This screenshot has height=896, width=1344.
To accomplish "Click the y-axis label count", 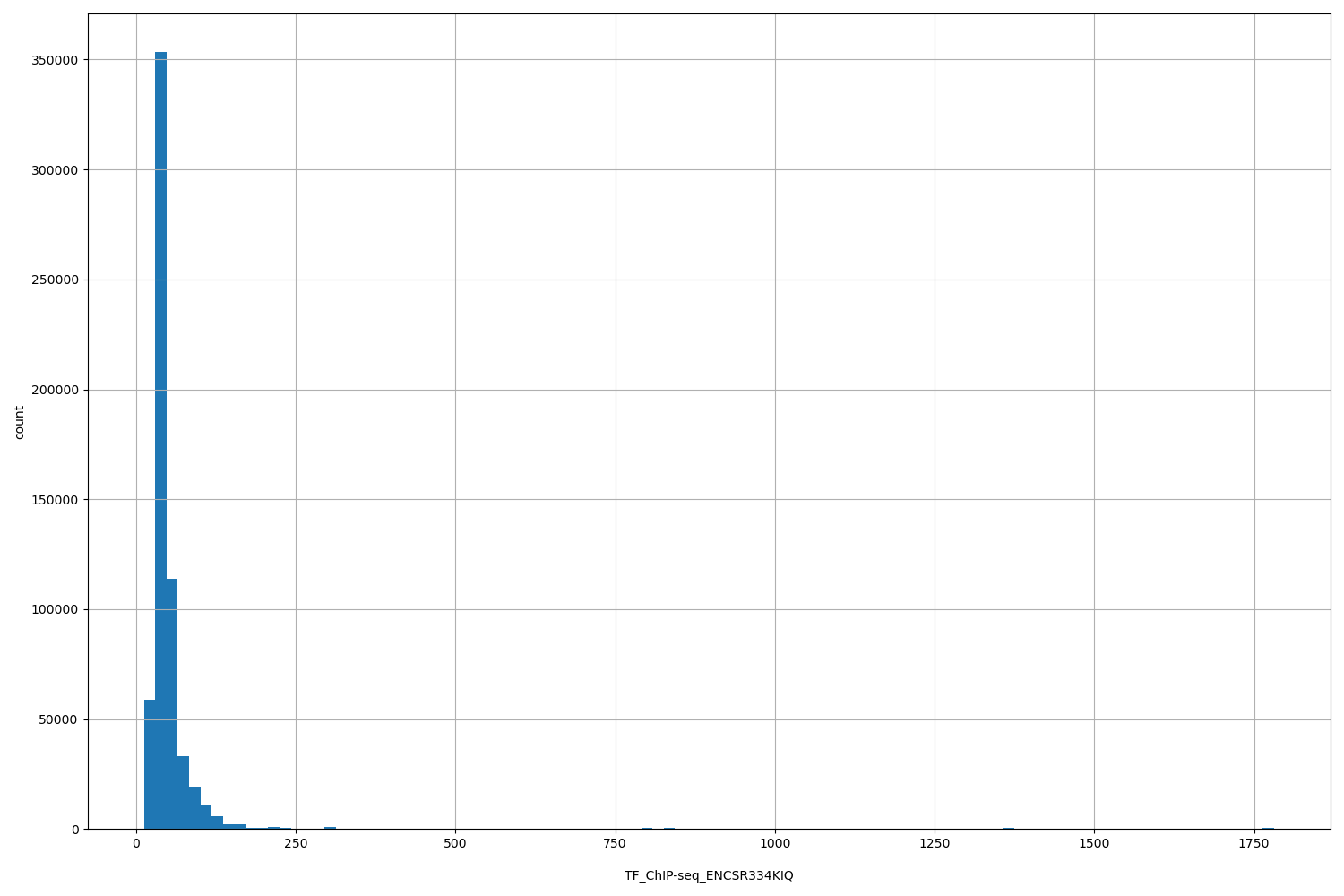I will (20, 421).
